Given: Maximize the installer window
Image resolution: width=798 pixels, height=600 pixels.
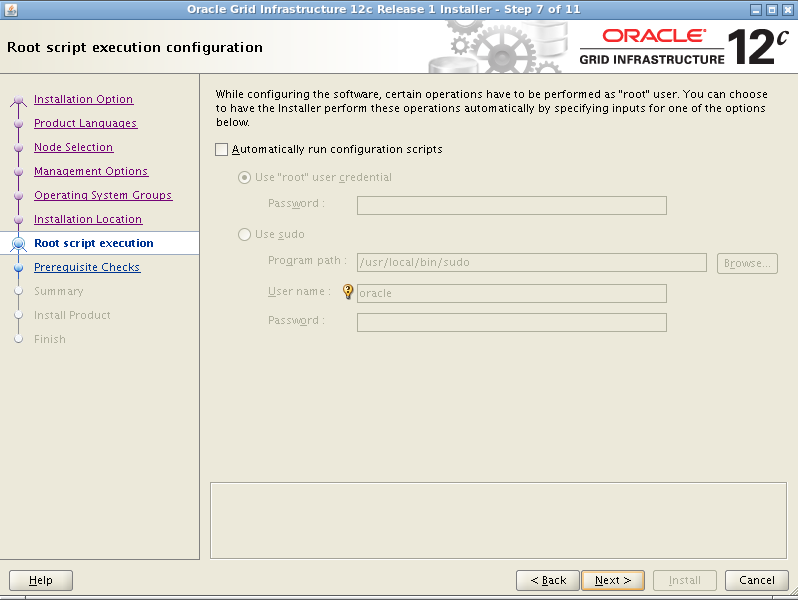Looking at the screenshot, I should coord(771,9).
